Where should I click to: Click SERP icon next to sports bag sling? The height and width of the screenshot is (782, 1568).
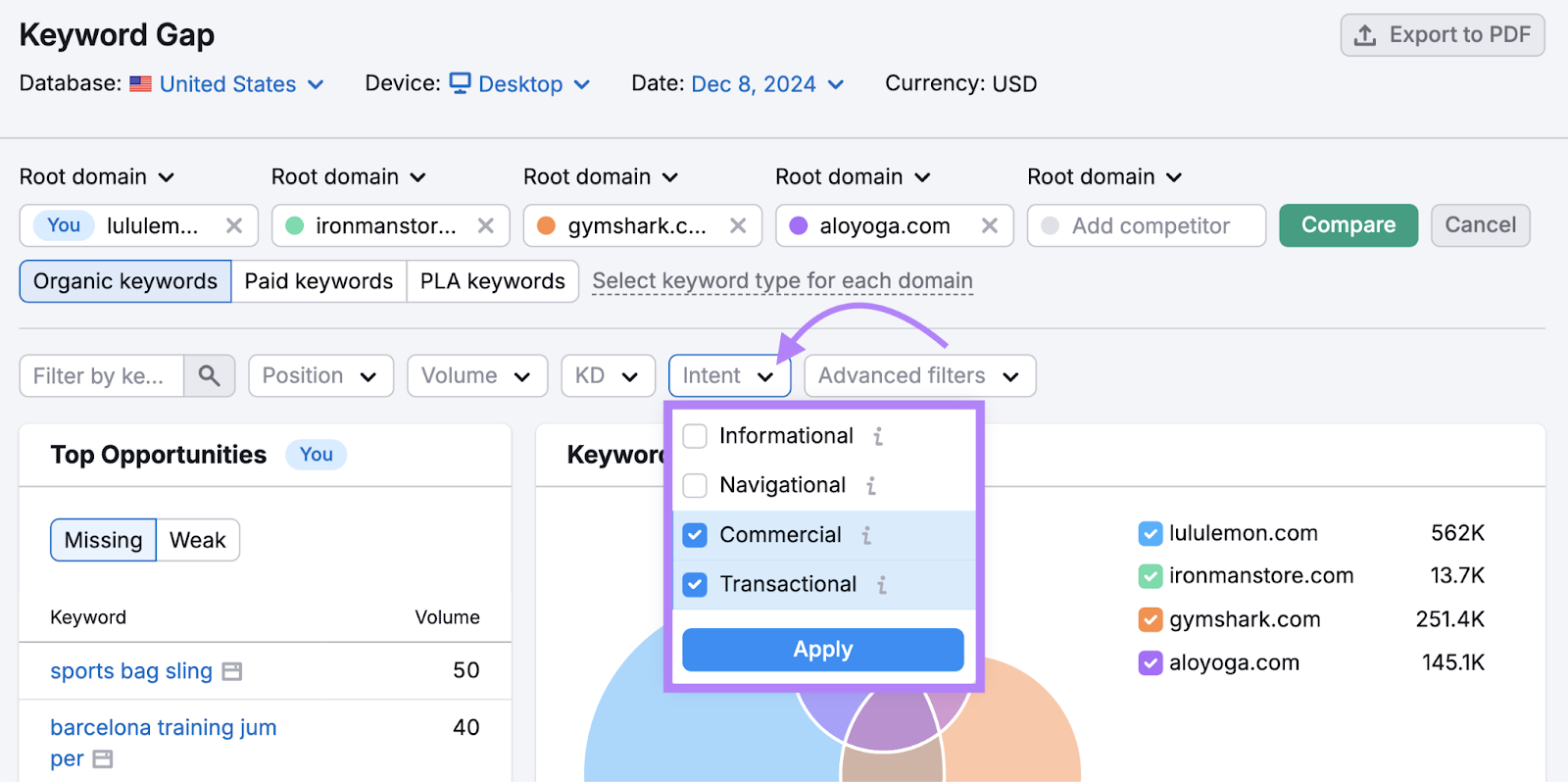click(x=232, y=671)
